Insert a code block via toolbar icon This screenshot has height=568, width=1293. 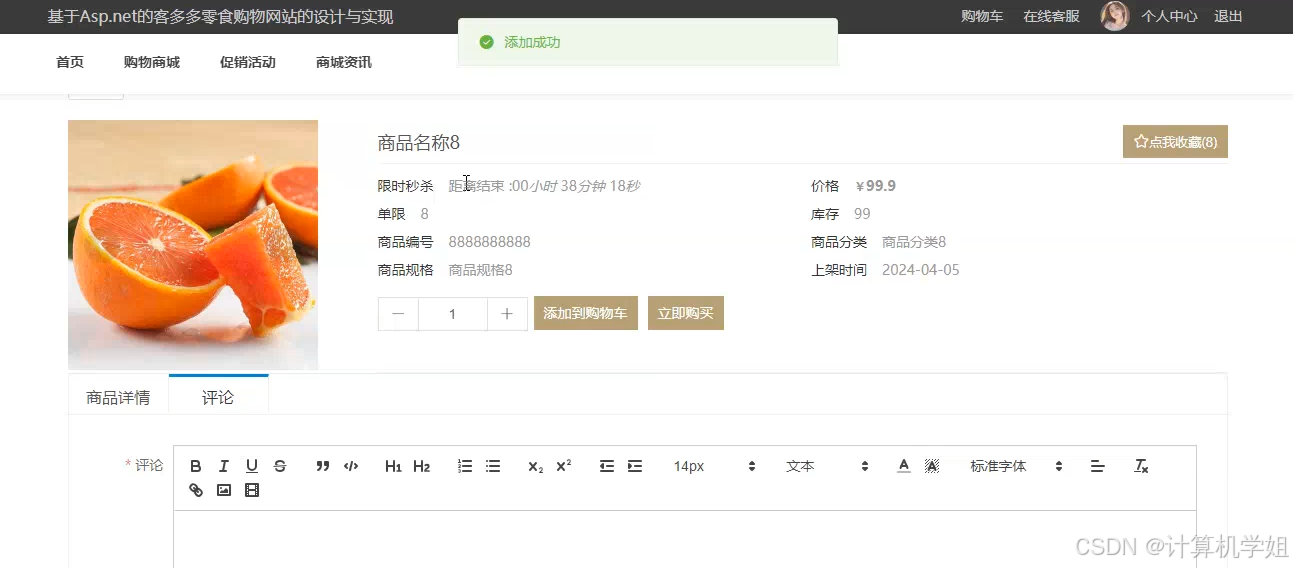pyautogui.click(x=351, y=466)
